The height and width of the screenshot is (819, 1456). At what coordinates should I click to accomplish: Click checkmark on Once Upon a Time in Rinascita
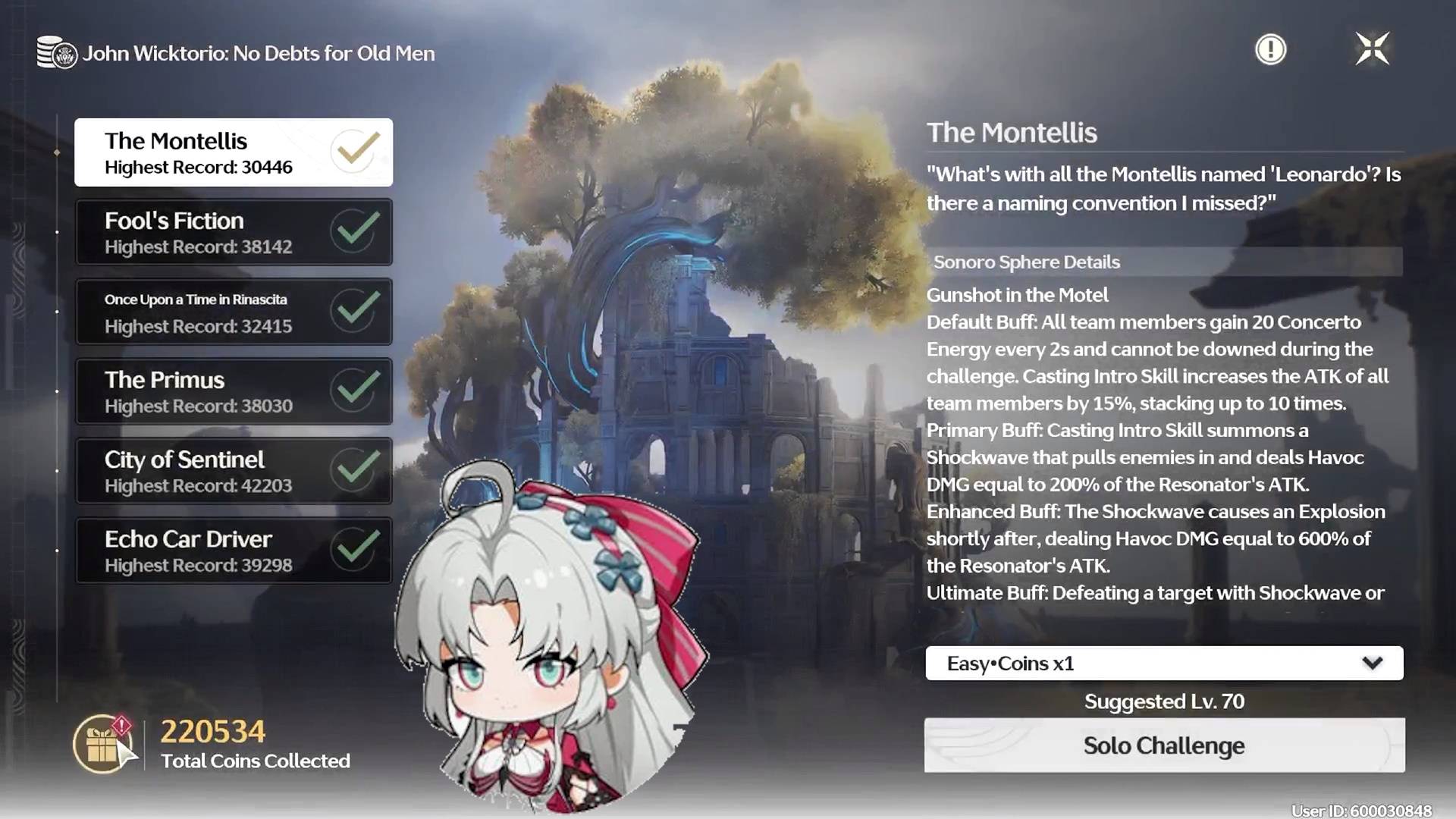point(356,310)
